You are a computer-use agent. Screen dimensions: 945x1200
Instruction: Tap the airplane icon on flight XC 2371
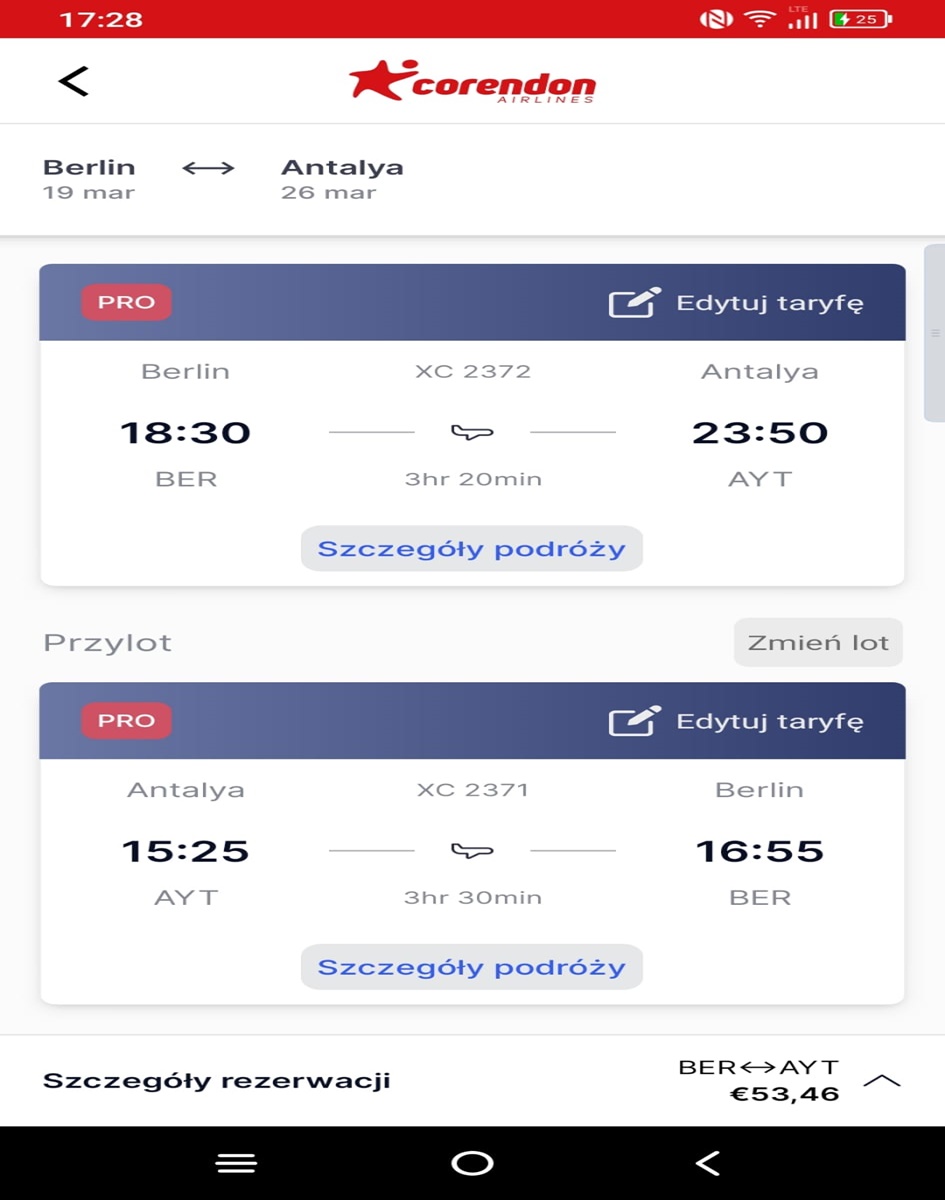[472, 850]
